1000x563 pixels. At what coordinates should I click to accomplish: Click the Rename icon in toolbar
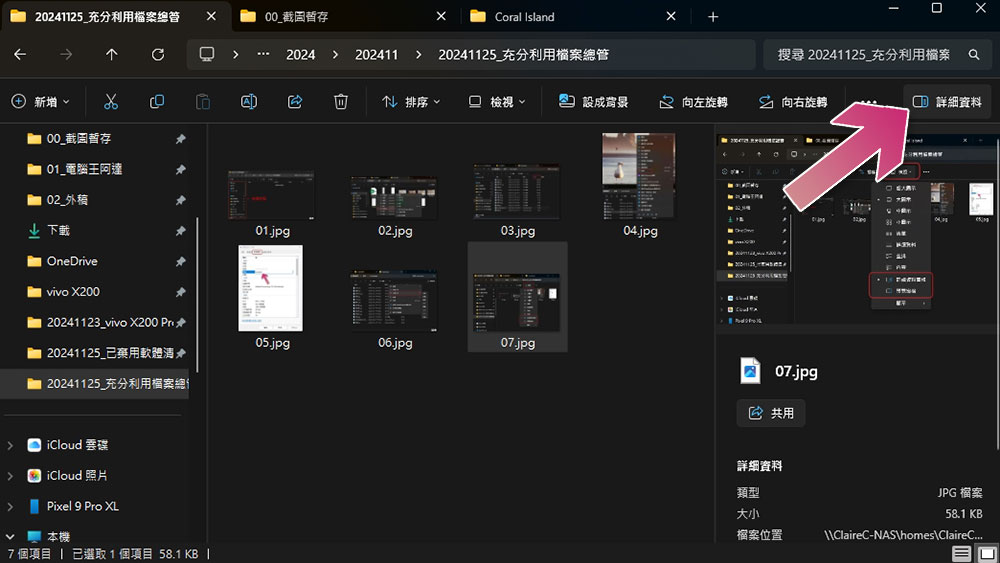click(249, 101)
